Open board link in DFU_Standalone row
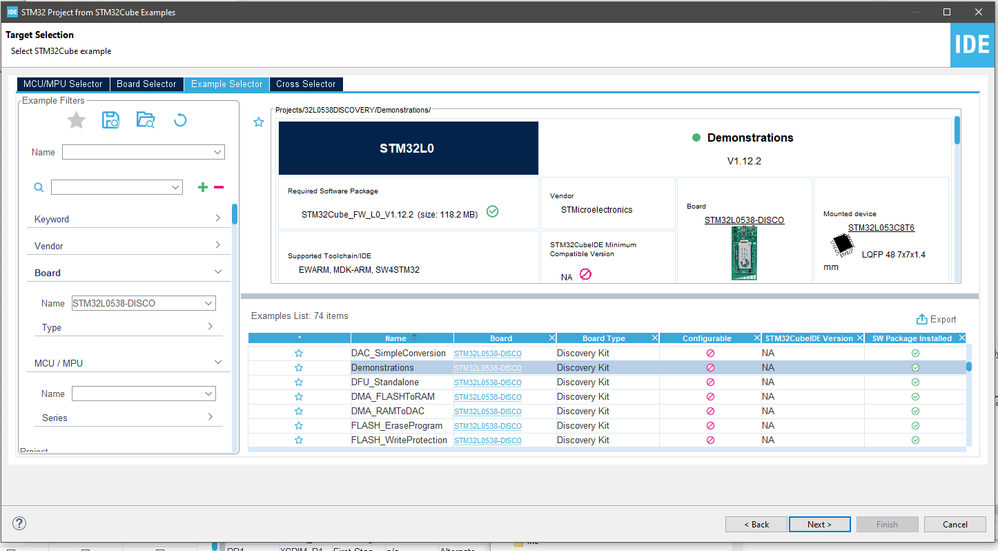 [x=488, y=382]
